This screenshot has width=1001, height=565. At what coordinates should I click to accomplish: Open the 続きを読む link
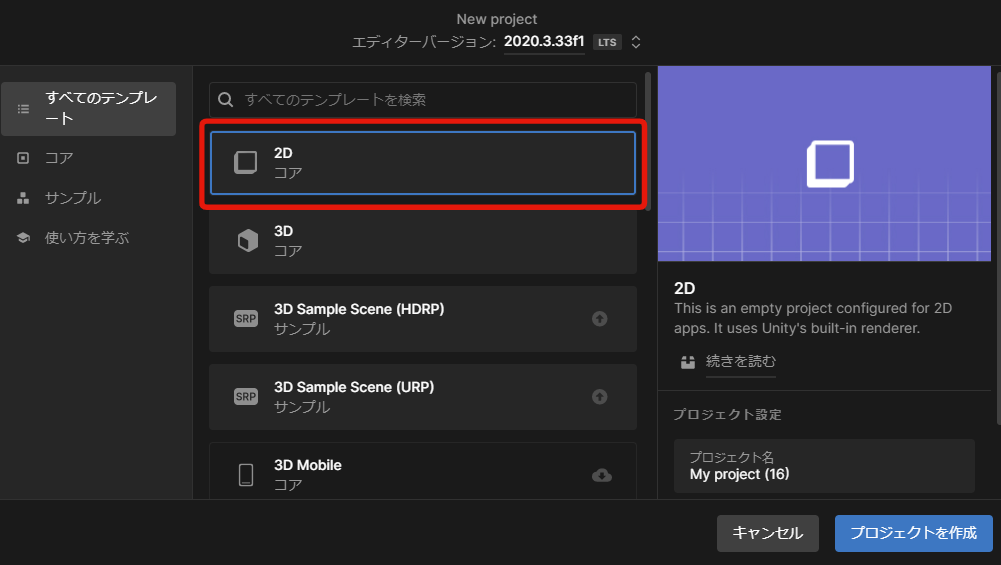(x=741, y=361)
